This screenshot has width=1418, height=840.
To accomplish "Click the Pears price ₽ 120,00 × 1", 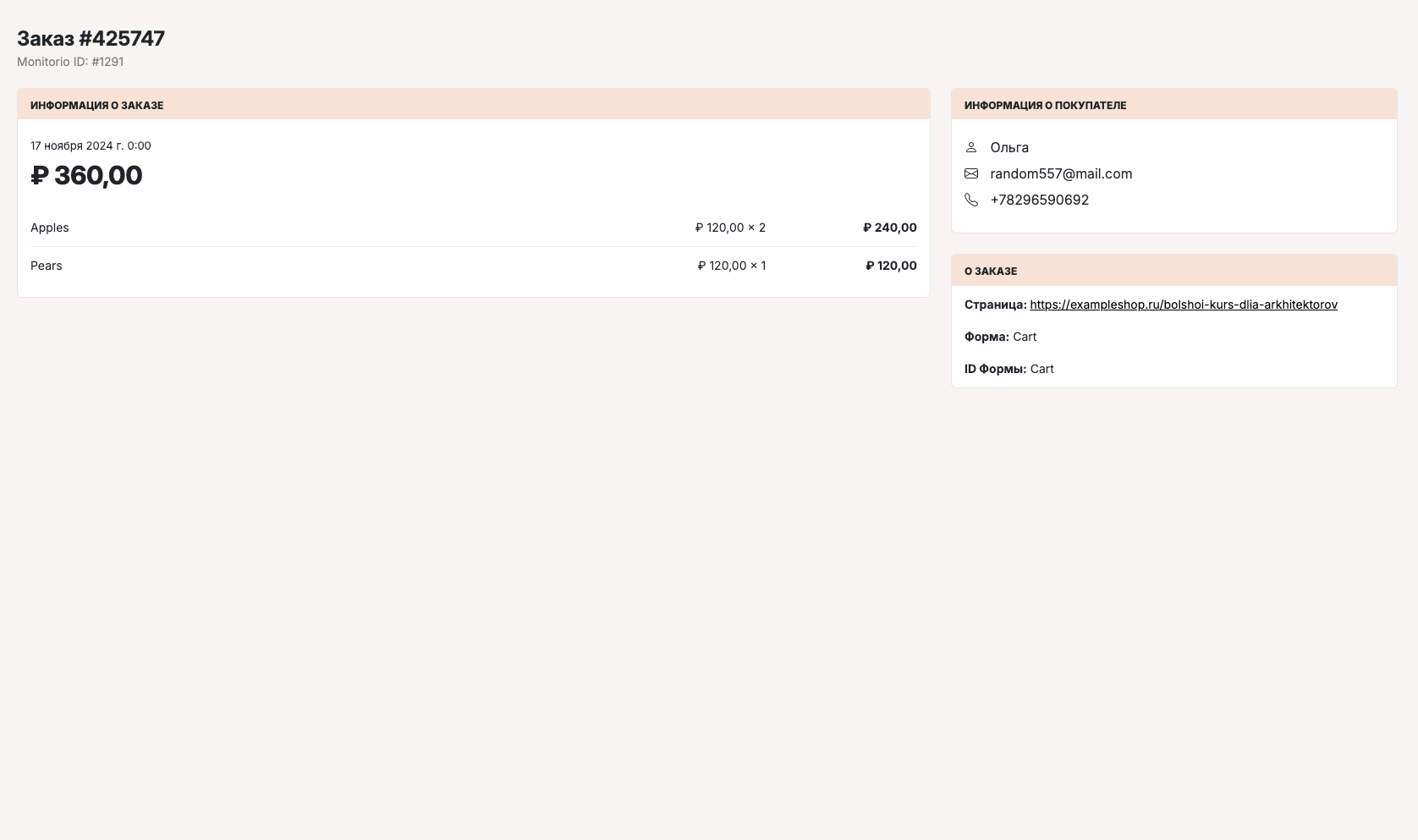I will point(731,266).
